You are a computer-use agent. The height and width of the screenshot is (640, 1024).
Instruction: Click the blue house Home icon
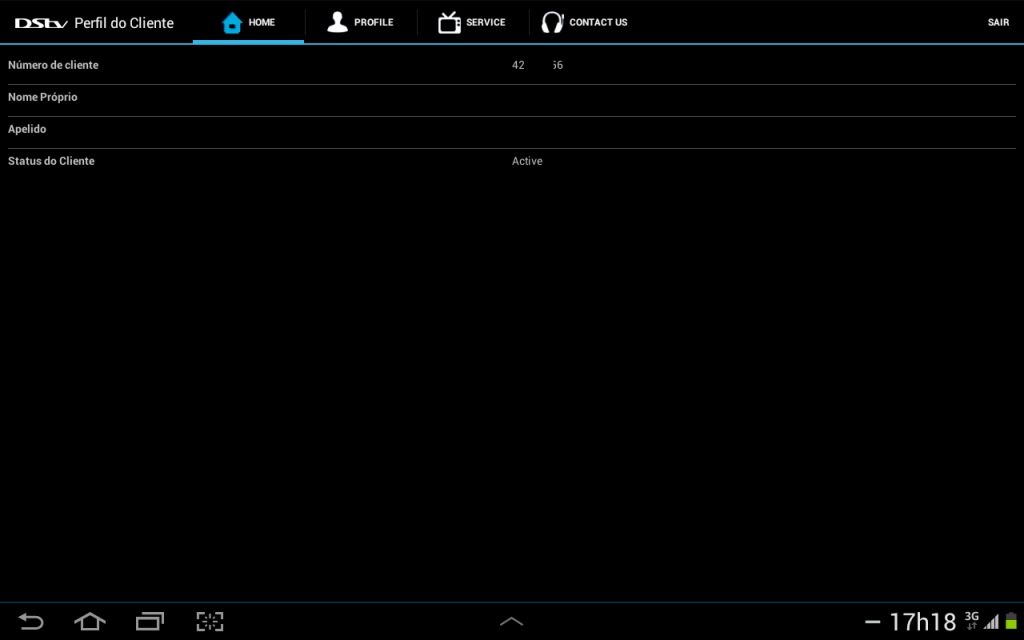[232, 22]
